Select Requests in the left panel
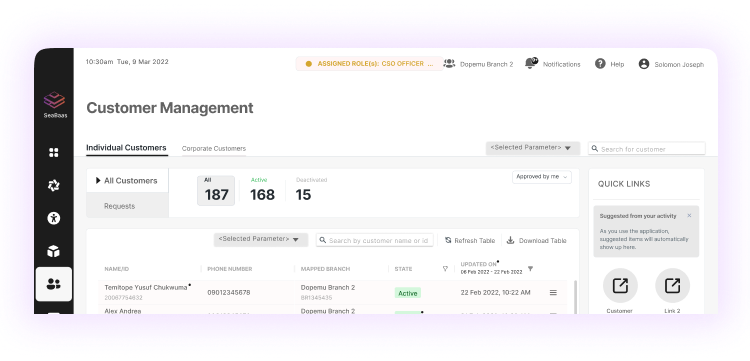The image size is (750, 361). point(120,206)
